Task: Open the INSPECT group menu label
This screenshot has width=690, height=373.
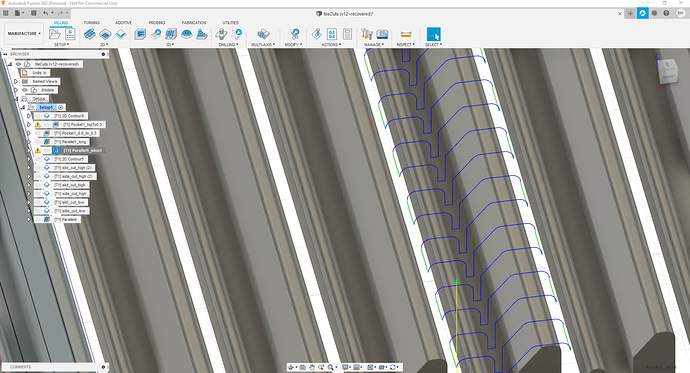Action: click(405, 44)
